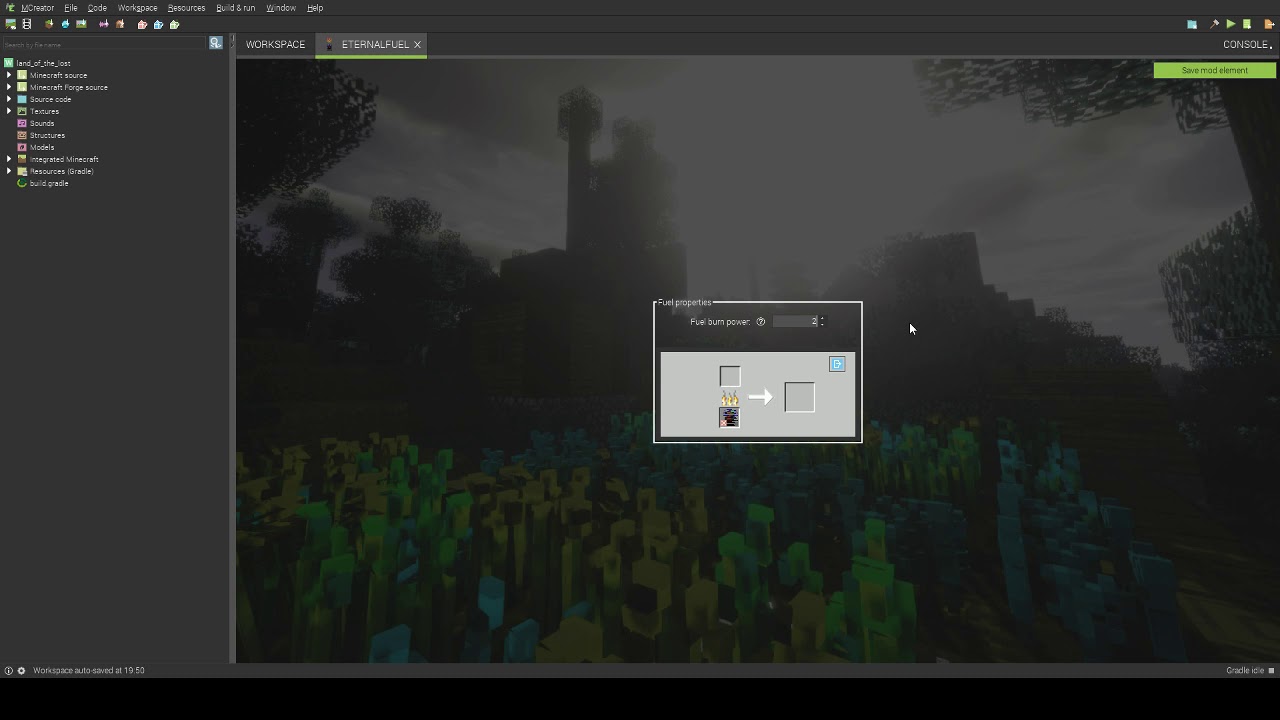
Task: Click the search magnifier button
Action: click(x=215, y=43)
